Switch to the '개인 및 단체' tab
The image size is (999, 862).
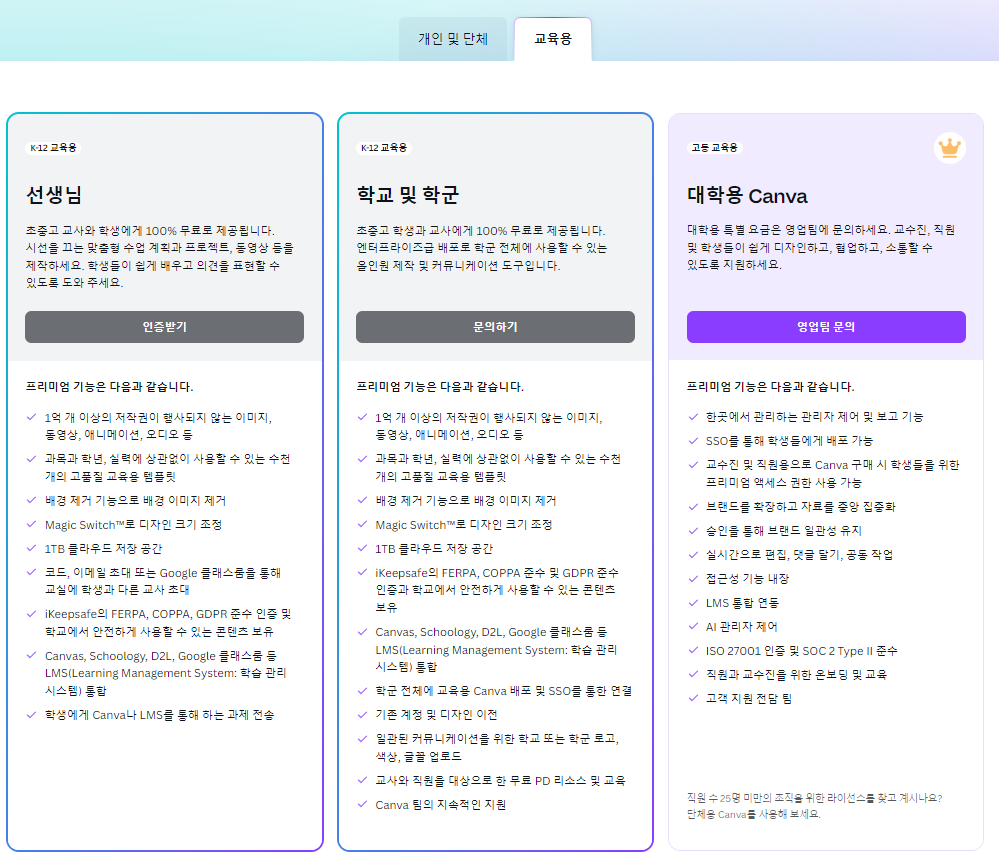click(x=452, y=39)
